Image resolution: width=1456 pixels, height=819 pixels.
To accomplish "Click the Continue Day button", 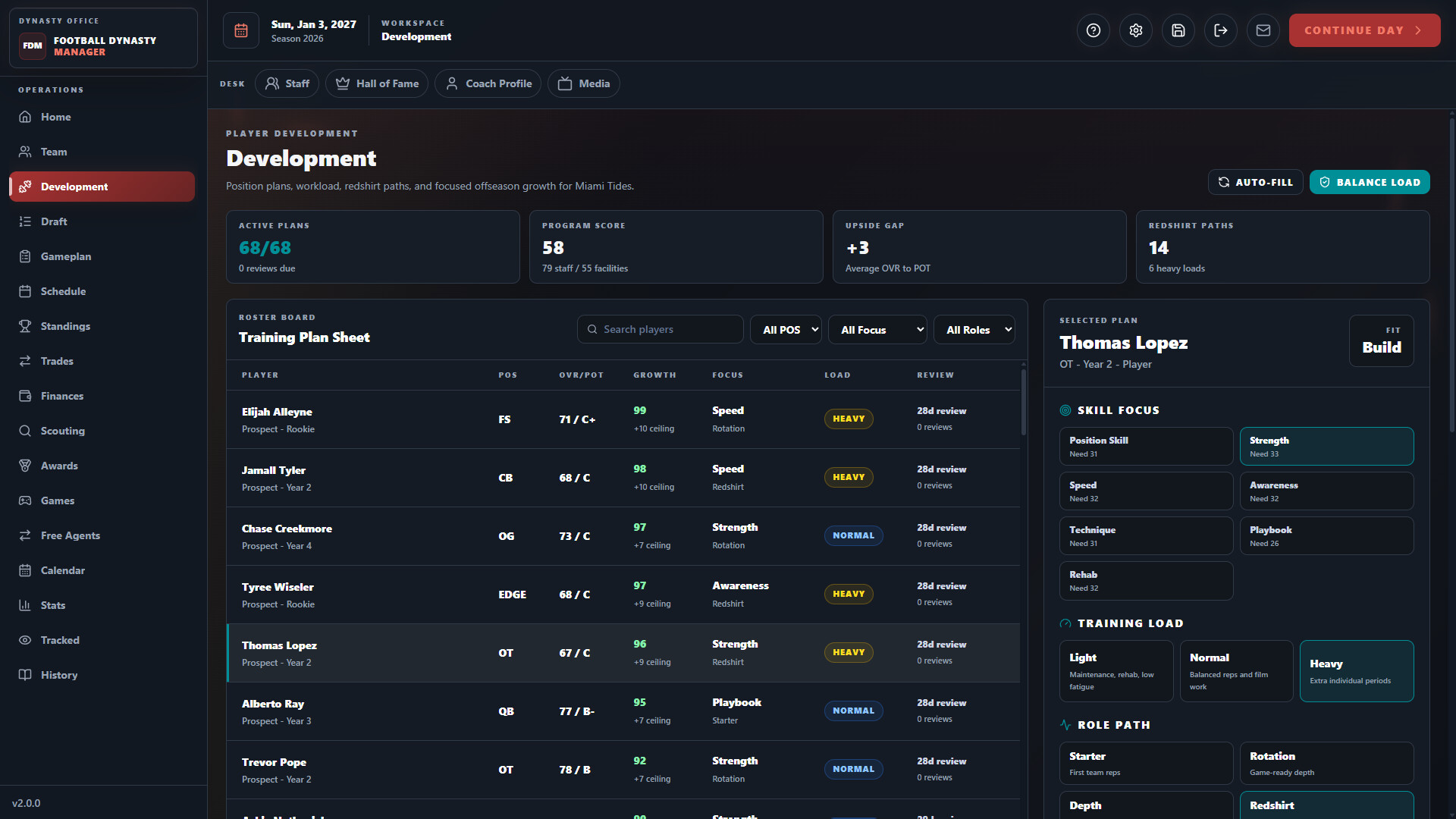I will point(1364,30).
